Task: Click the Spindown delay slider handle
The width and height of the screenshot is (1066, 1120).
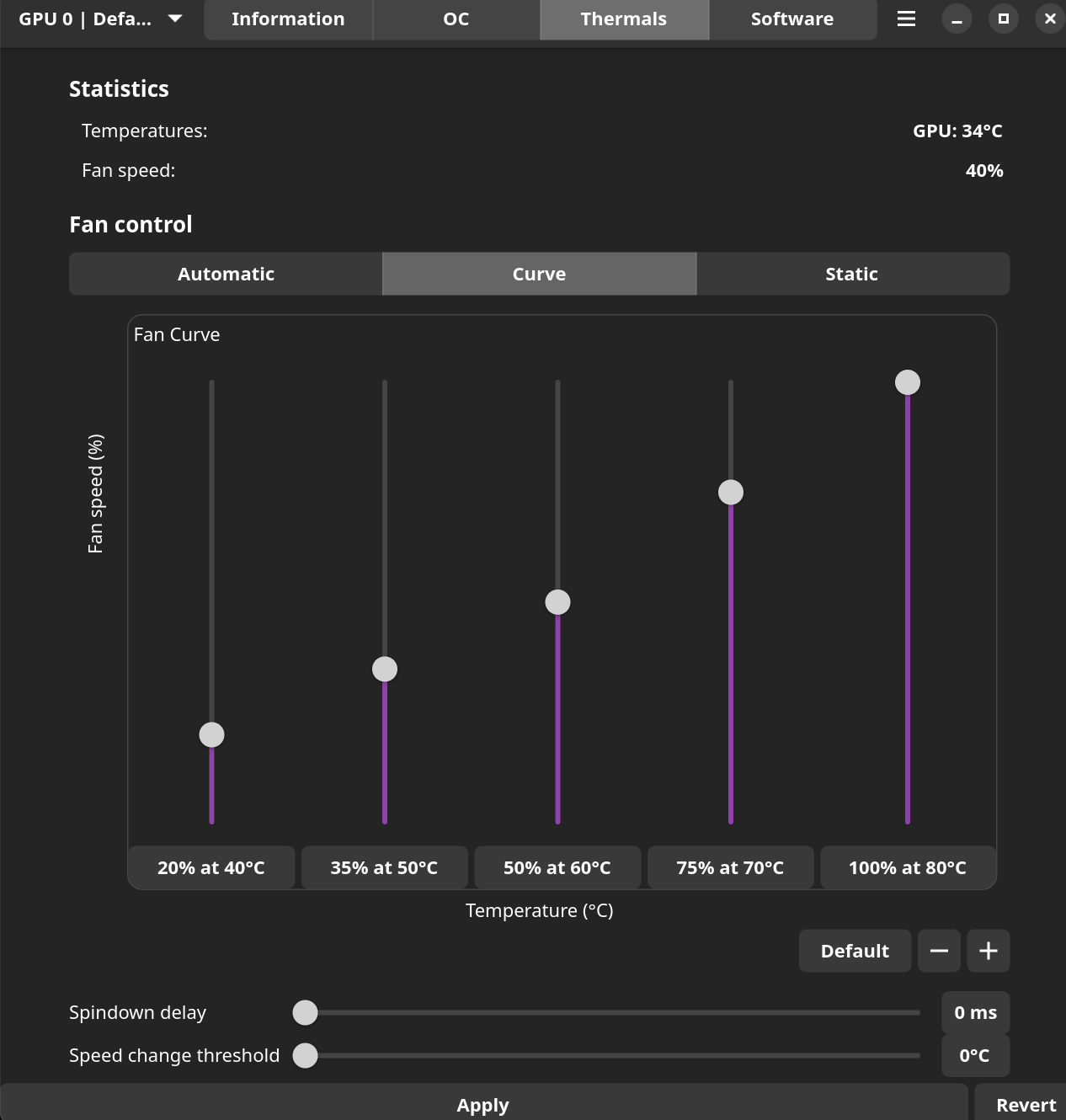Action: pyautogui.click(x=305, y=1012)
